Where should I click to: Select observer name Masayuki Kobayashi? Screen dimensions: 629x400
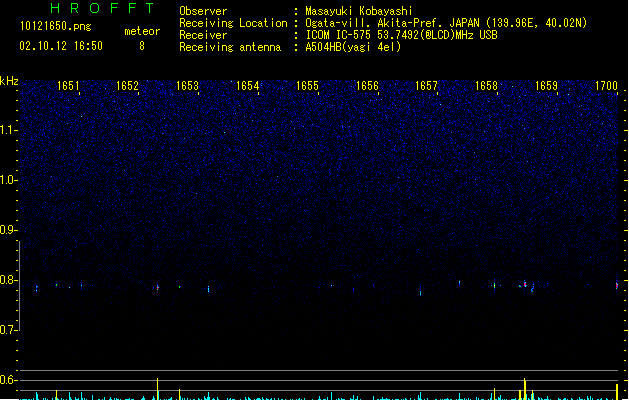[x=359, y=11]
